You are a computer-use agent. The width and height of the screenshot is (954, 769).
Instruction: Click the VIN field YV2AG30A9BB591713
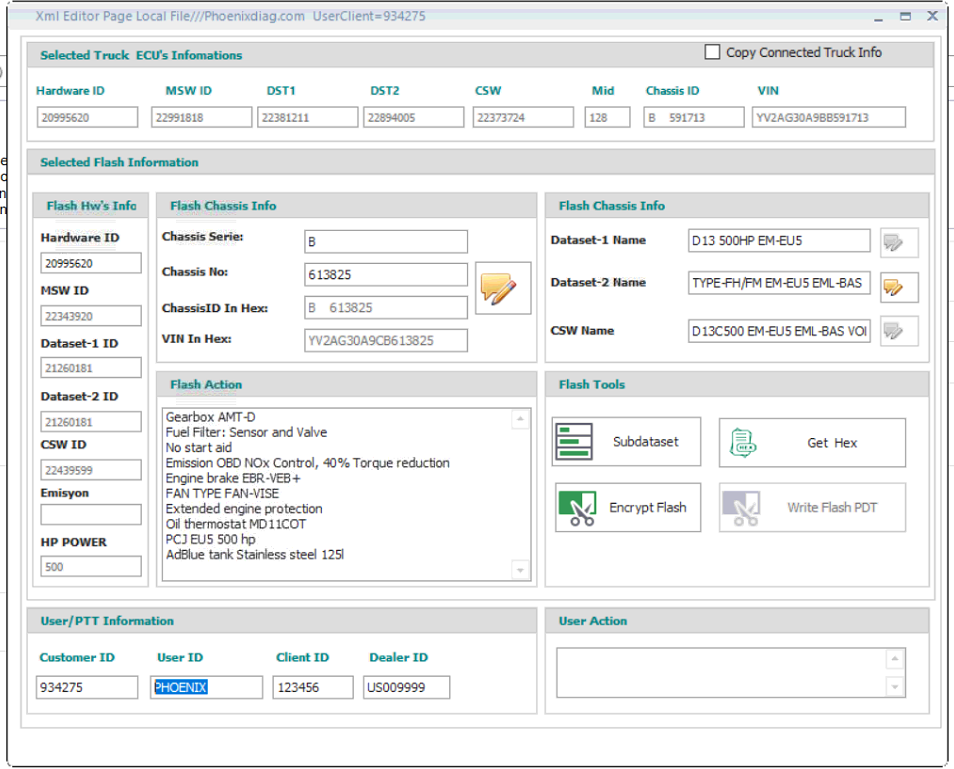click(x=829, y=117)
